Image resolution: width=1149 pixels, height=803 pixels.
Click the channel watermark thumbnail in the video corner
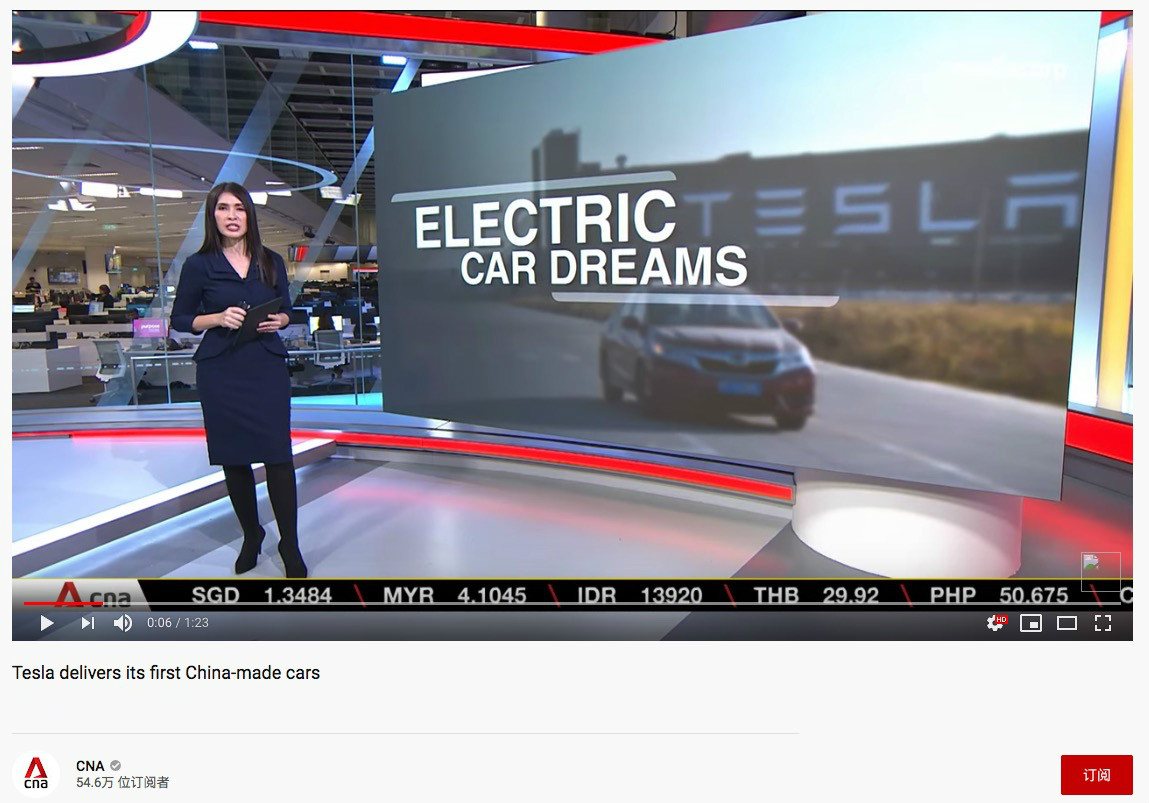[x=1101, y=571]
